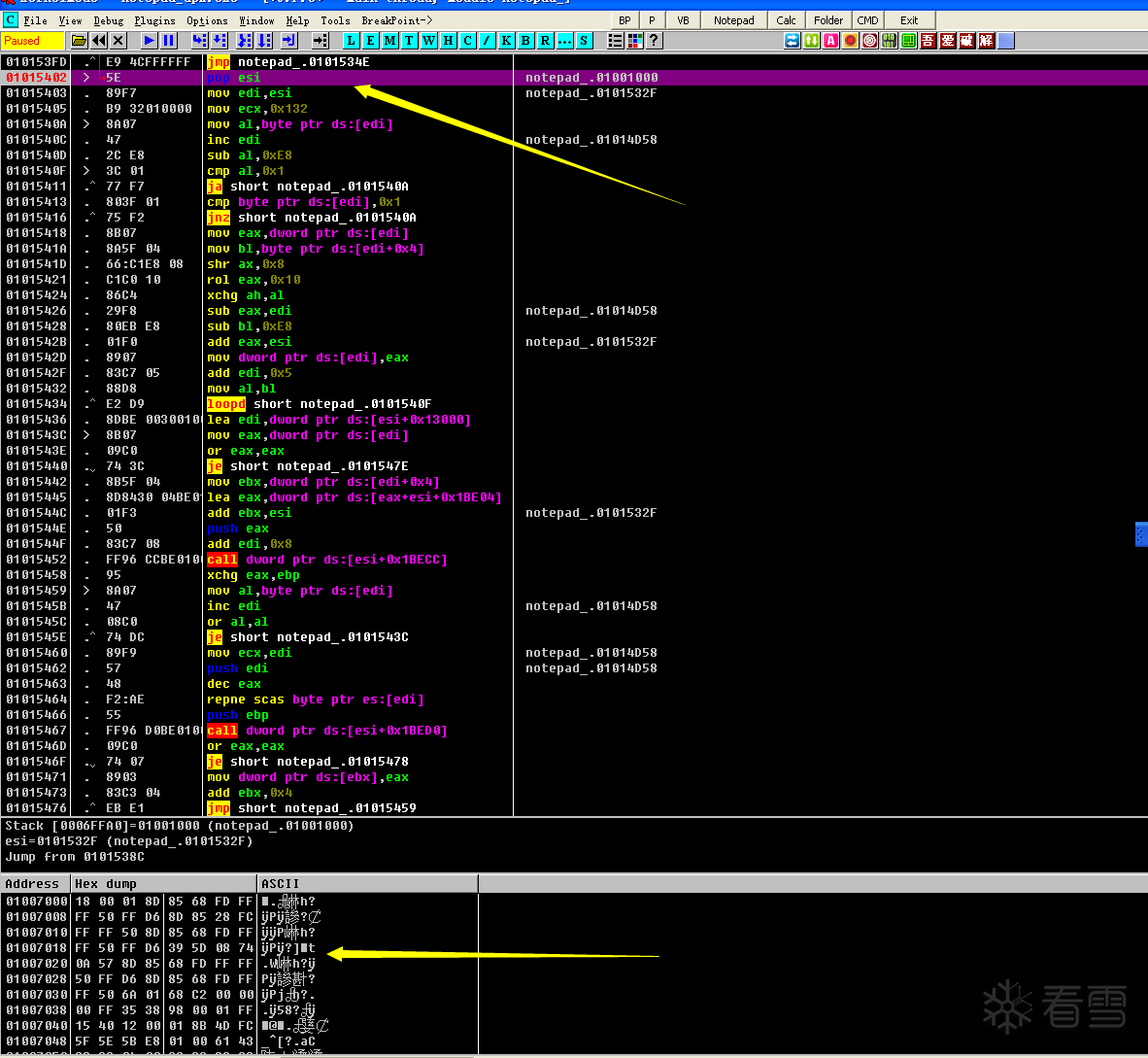
Task: Show Breakpoints with B icon
Action: click(525, 41)
